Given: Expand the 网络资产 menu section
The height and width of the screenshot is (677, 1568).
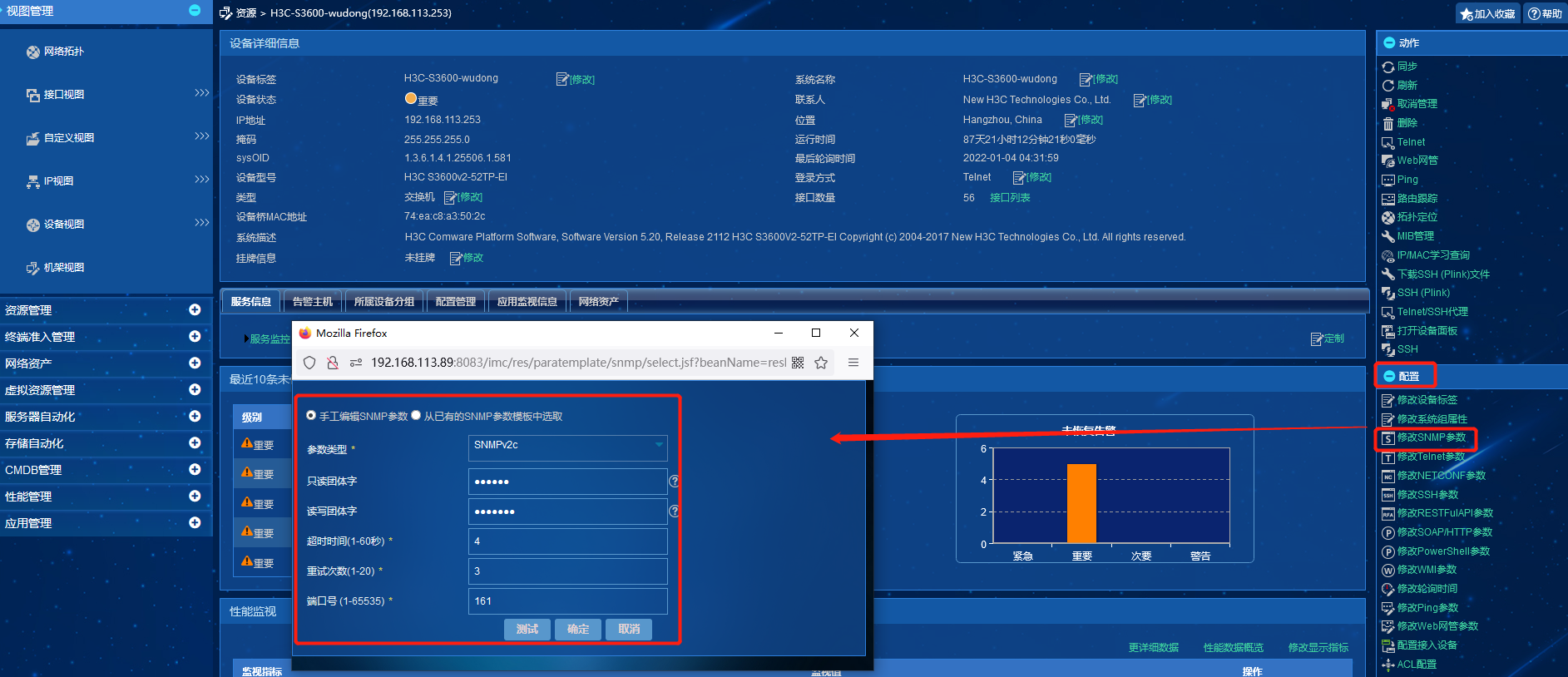Looking at the screenshot, I should point(195,363).
